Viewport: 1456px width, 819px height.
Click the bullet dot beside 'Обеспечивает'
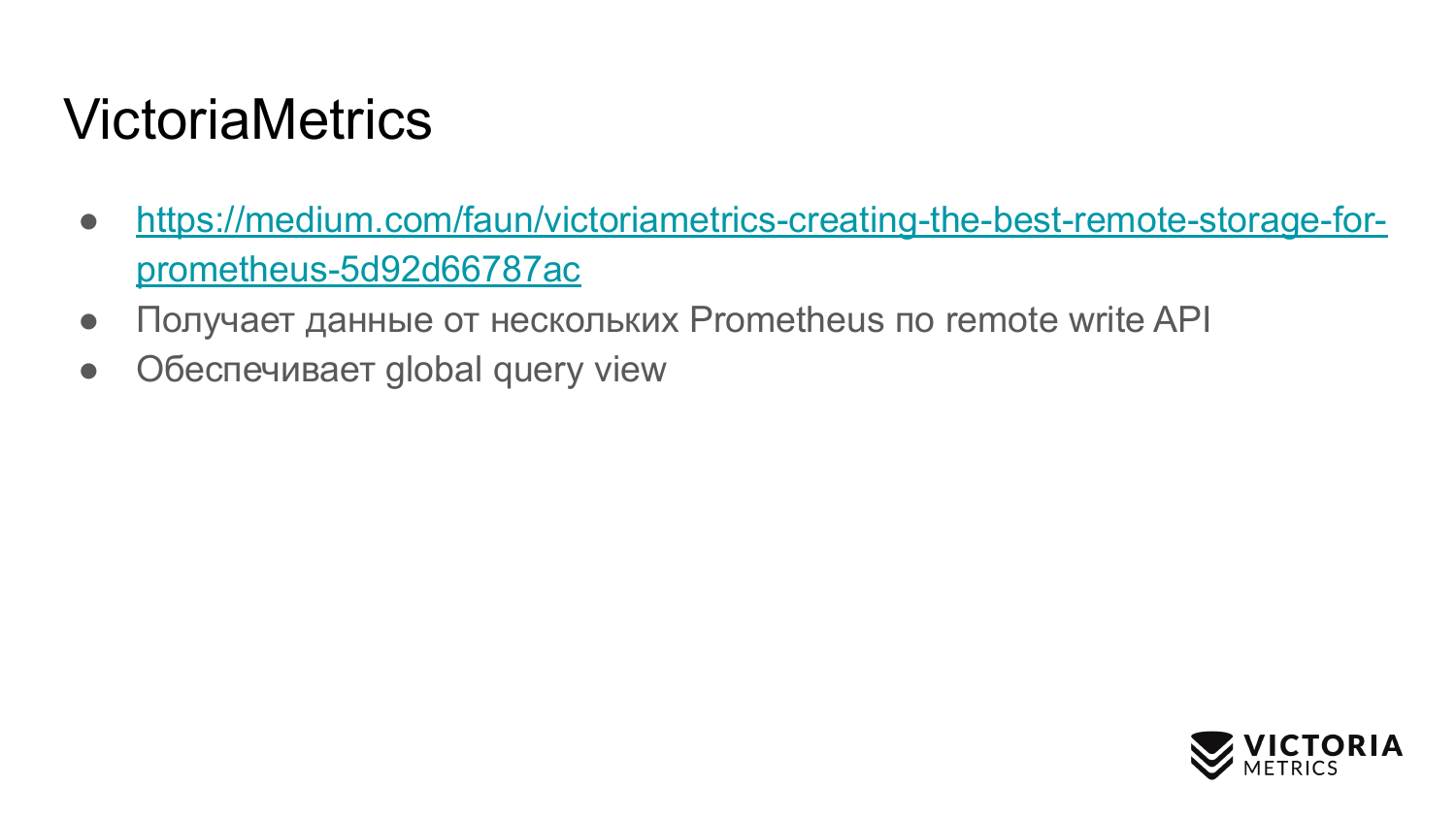tap(89, 370)
